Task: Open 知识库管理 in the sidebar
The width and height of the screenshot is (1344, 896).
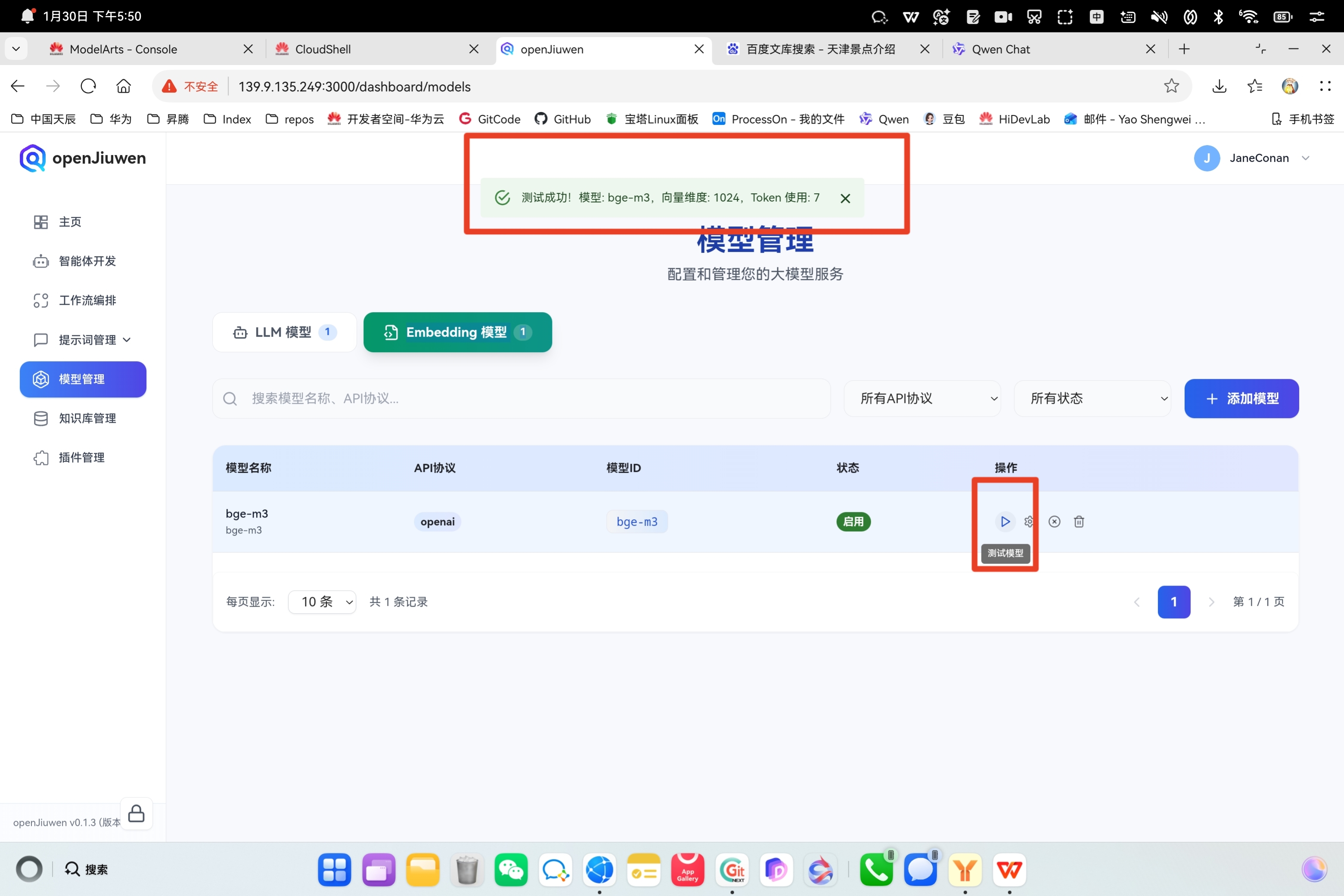Action: click(87, 418)
